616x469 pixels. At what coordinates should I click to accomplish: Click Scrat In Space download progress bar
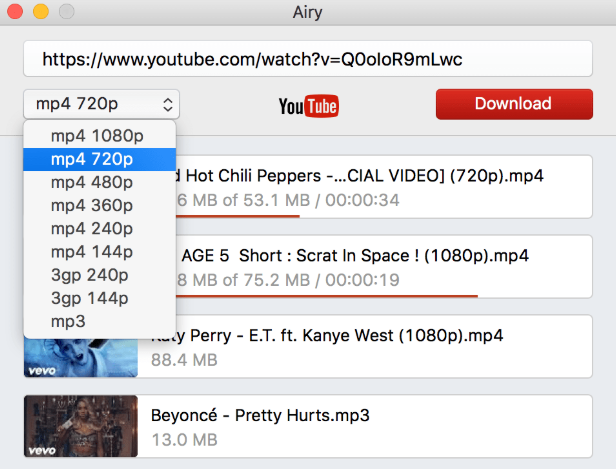[326, 295]
